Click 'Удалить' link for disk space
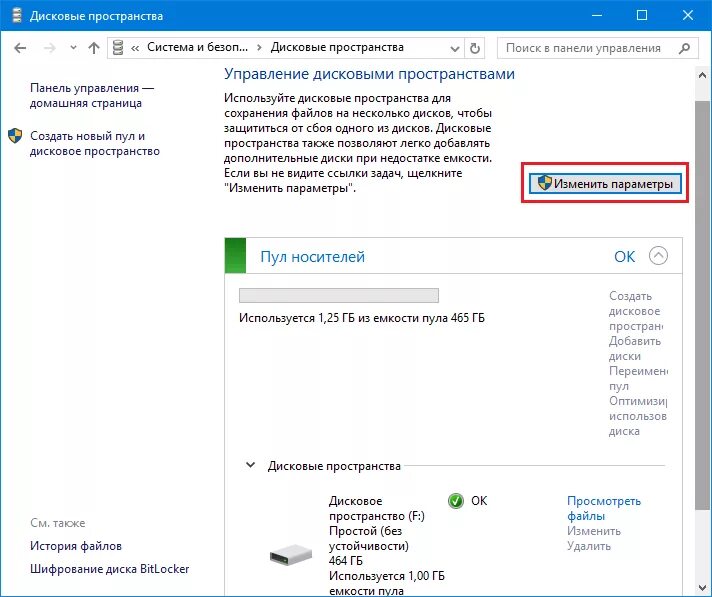712x597 pixels. coord(588,546)
